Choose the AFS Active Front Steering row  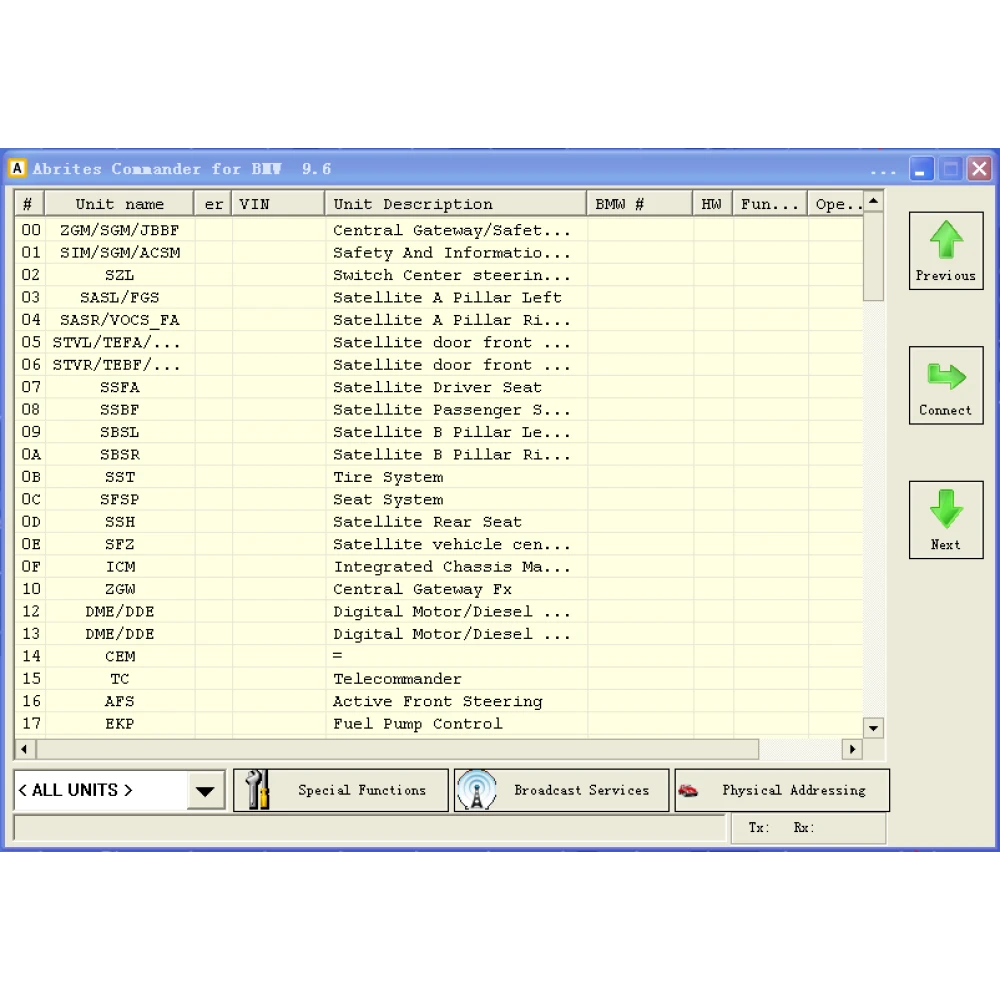pos(119,701)
